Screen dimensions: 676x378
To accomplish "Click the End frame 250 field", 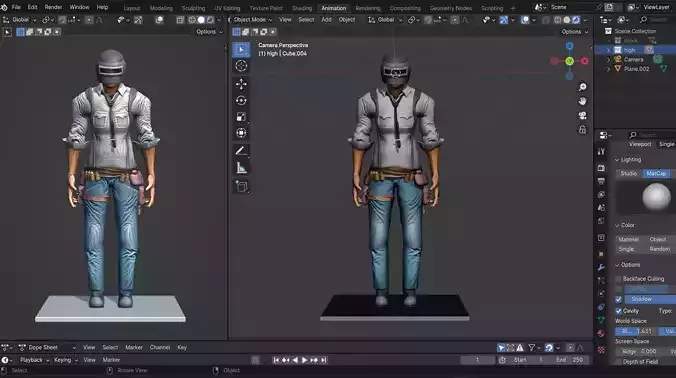I will (570, 360).
